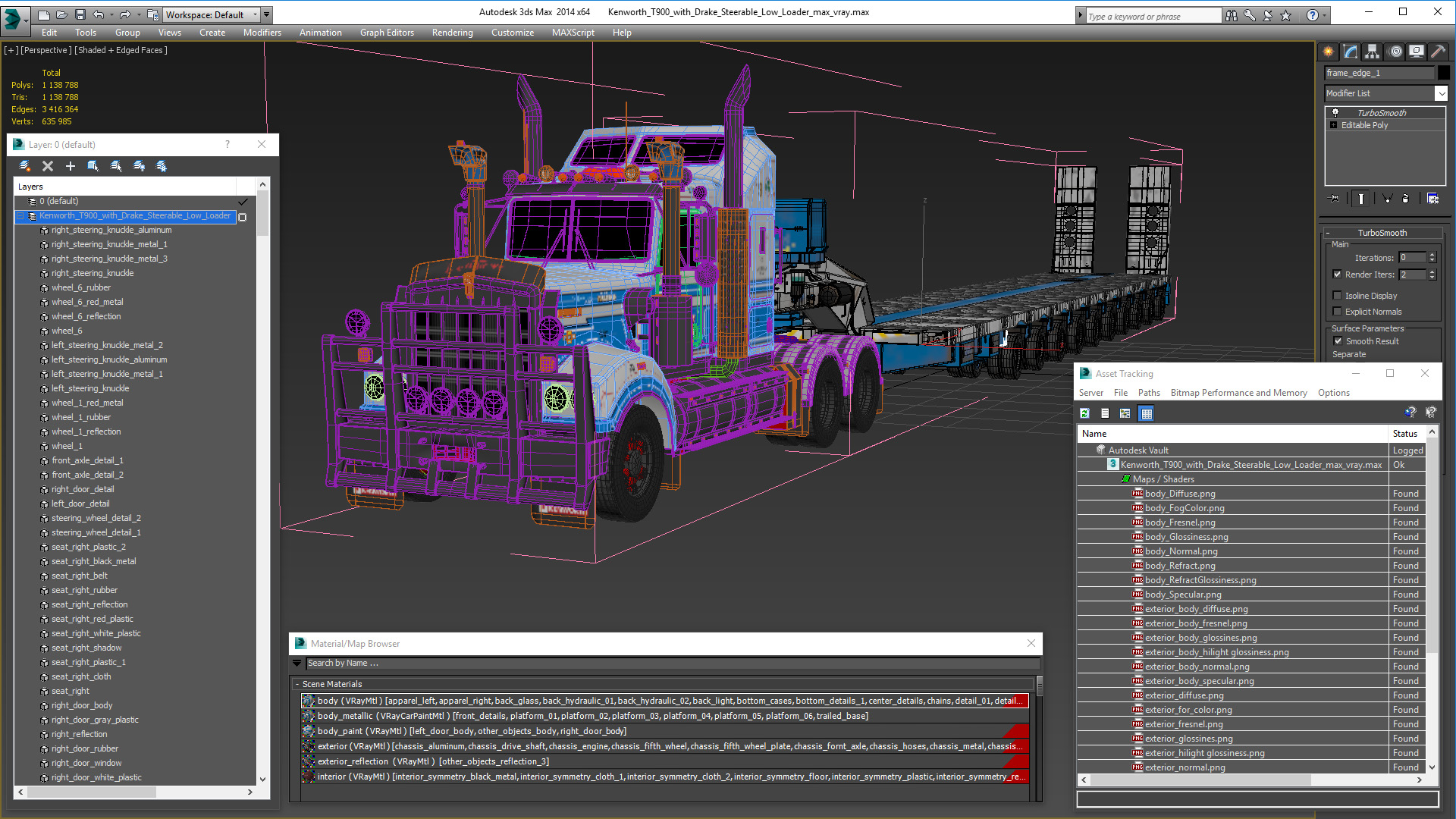Collapse Kenworth_T900 layer tree node

click(20, 216)
